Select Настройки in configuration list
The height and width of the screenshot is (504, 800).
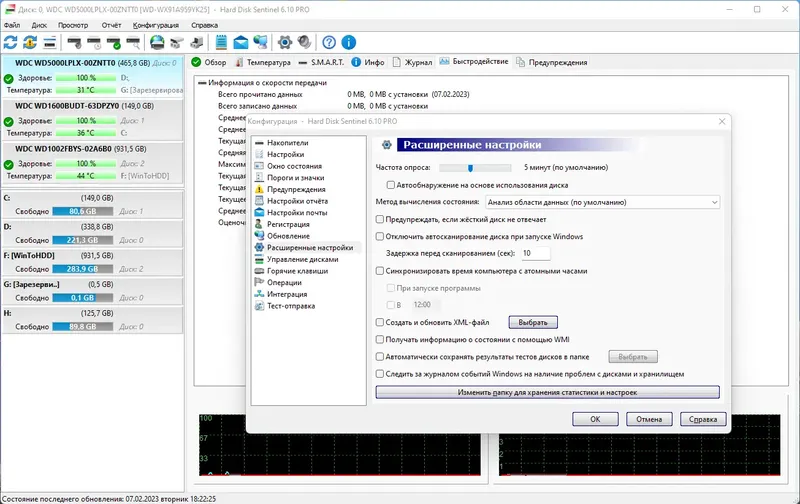(x=286, y=154)
